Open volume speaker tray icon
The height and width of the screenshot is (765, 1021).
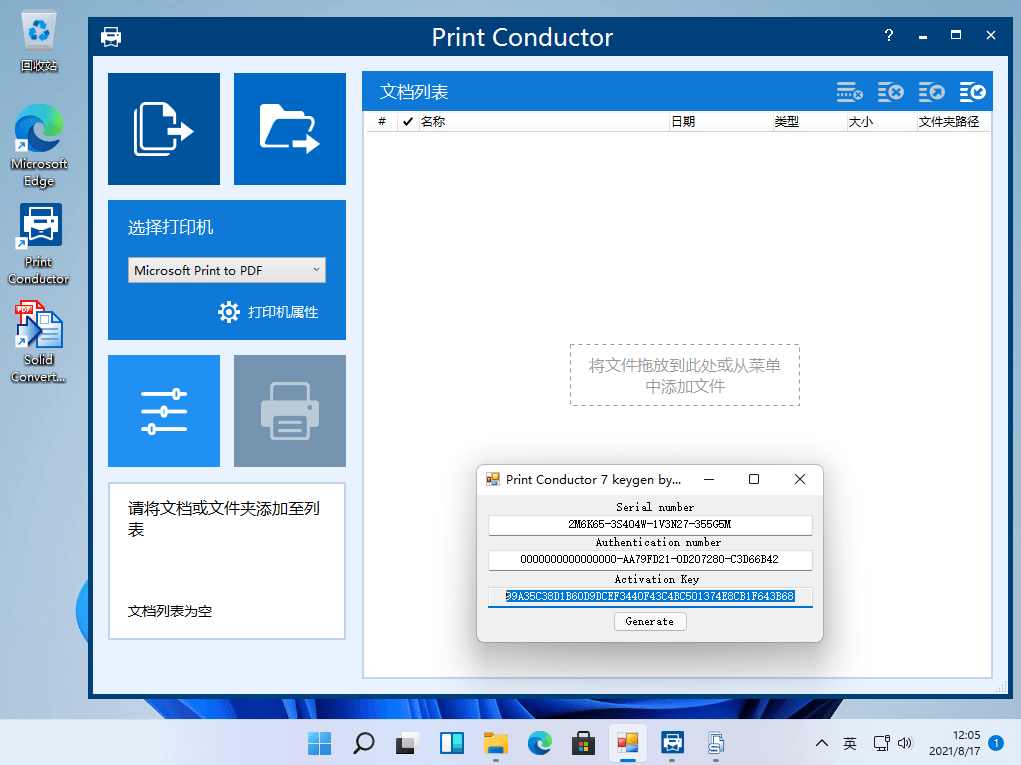pyautogui.click(x=905, y=743)
